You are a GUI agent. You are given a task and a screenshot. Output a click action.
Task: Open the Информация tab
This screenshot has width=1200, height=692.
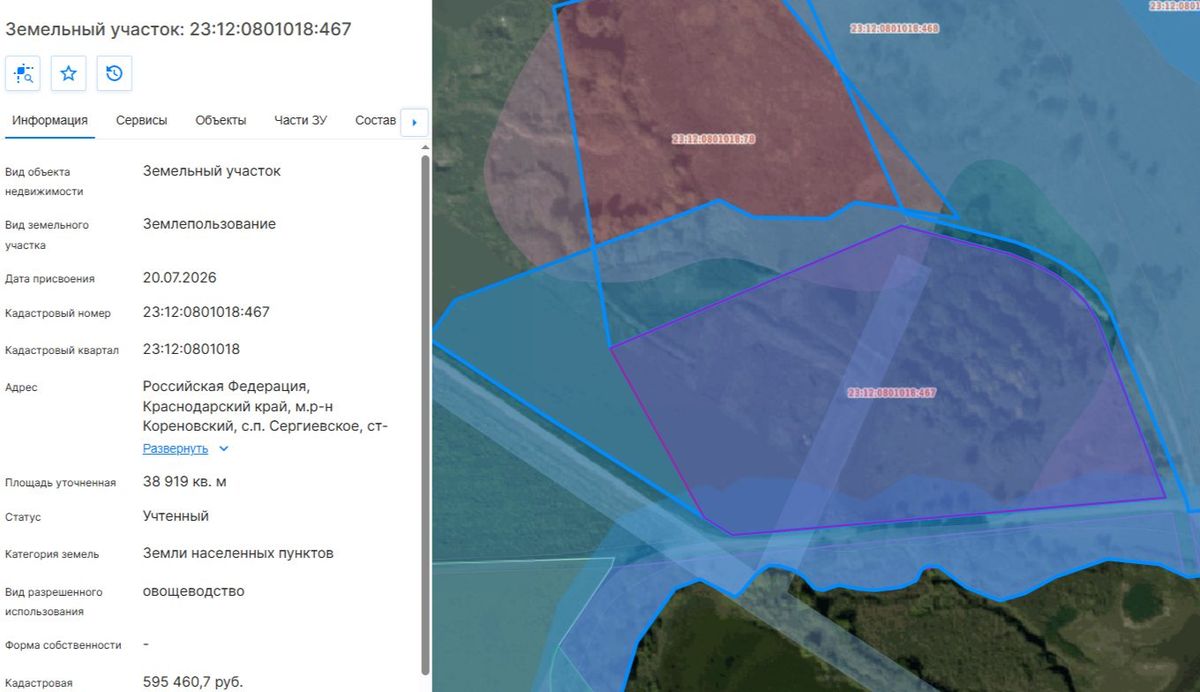(x=50, y=121)
